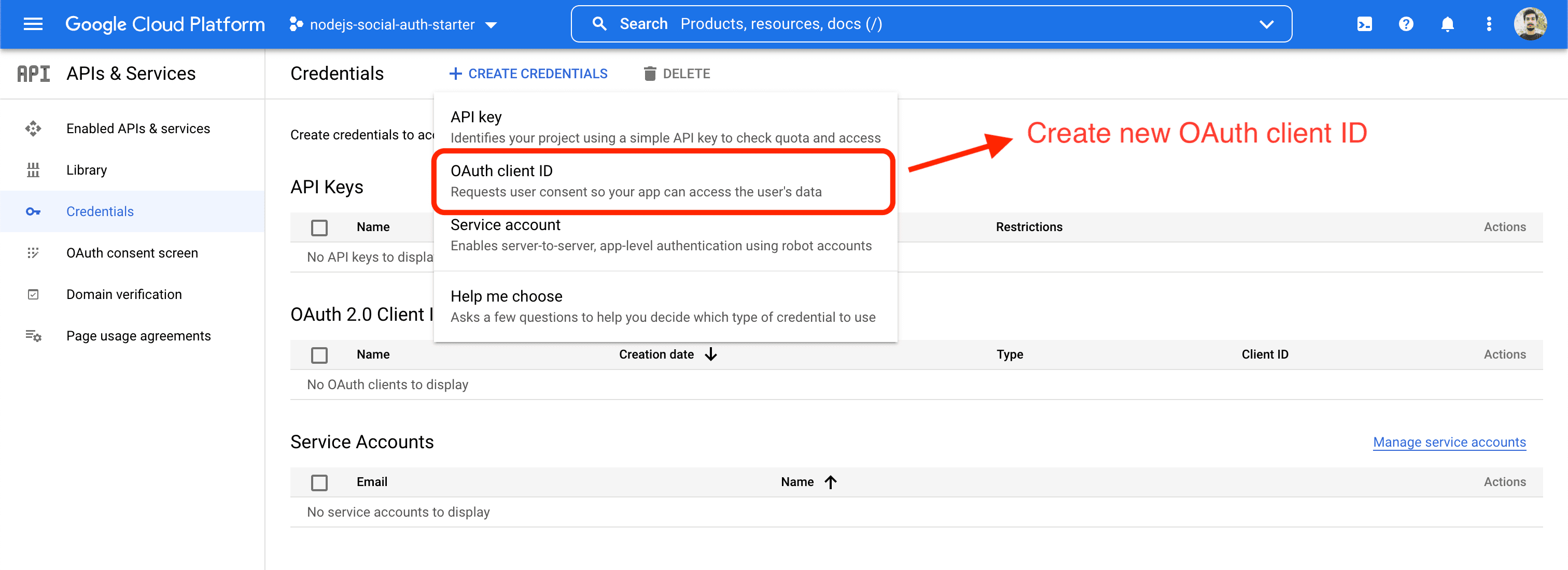Viewport: 1568px width, 570px height.
Task: Tick the API Keys select-all checkbox
Action: coord(319,227)
